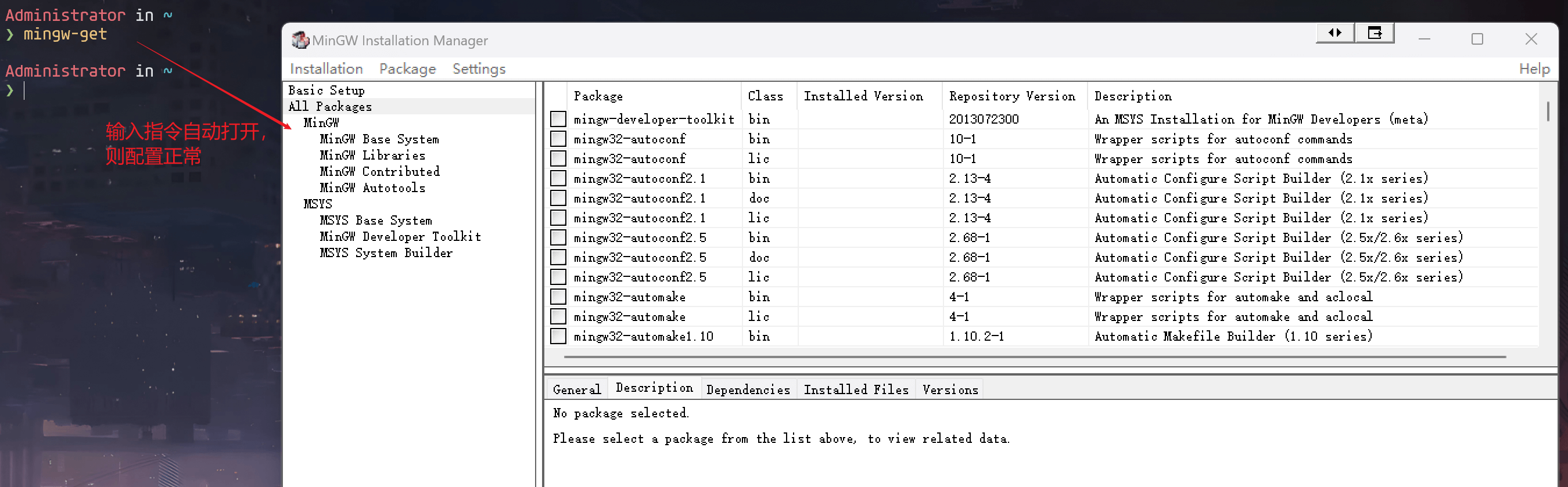Open the Settings menu

tap(479, 68)
